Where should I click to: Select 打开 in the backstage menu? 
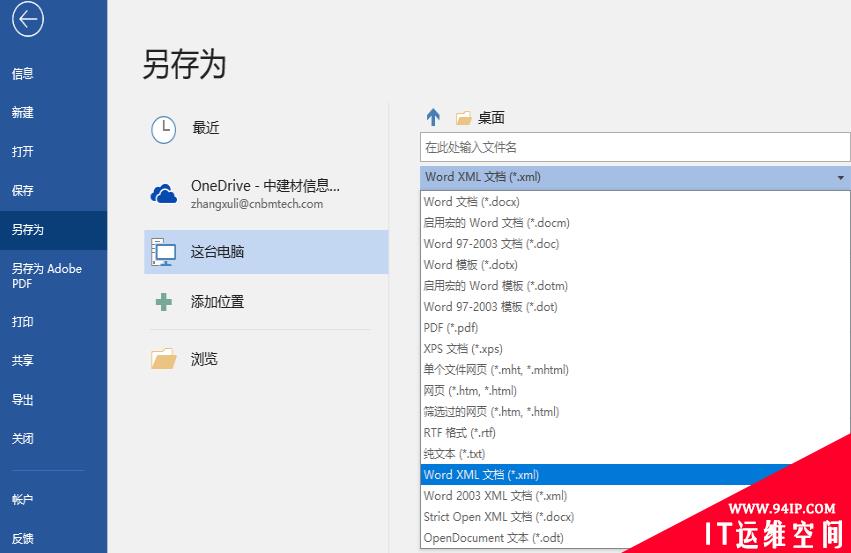(x=53, y=151)
